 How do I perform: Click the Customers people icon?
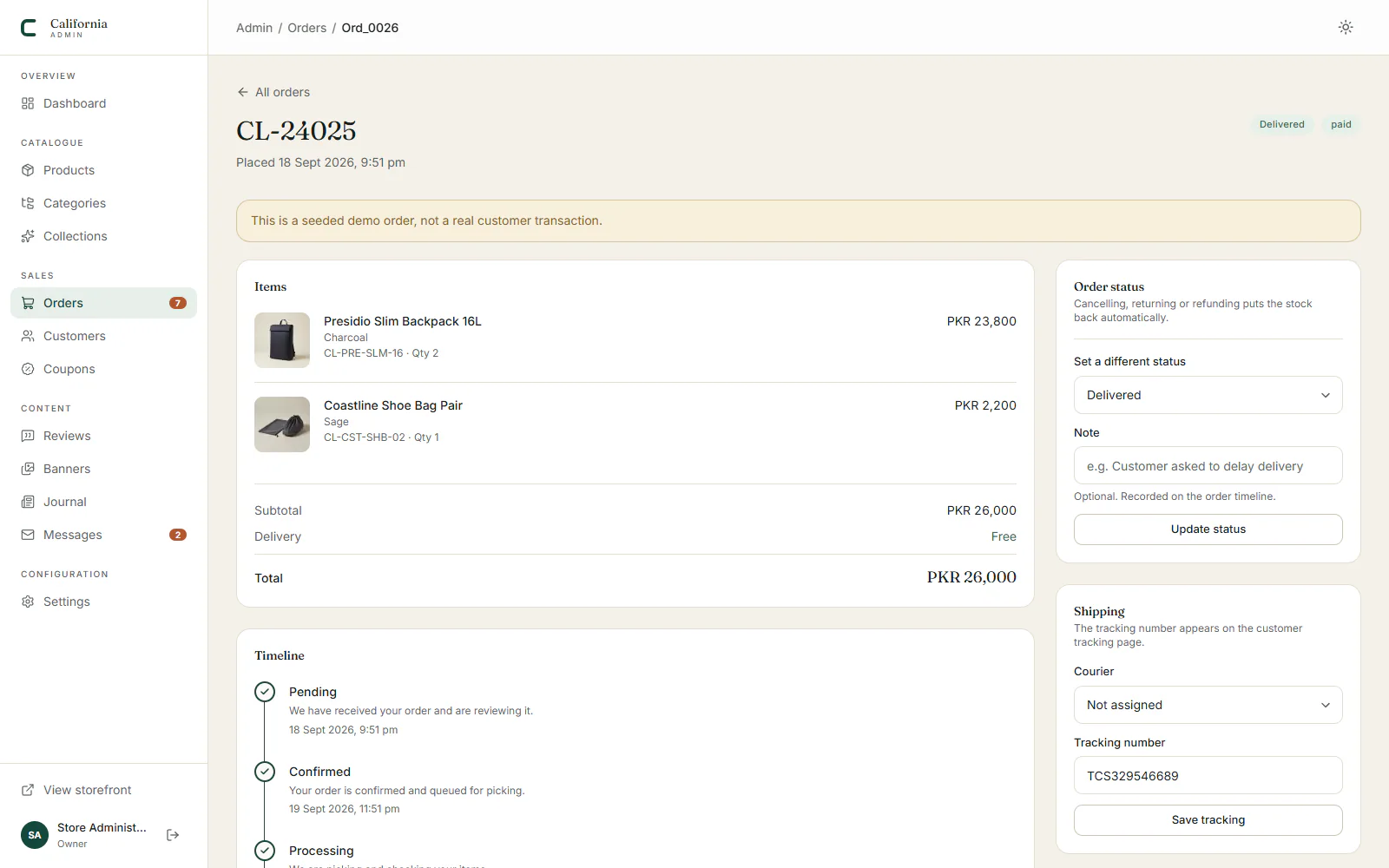pyautogui.click(x=28, y=336)
